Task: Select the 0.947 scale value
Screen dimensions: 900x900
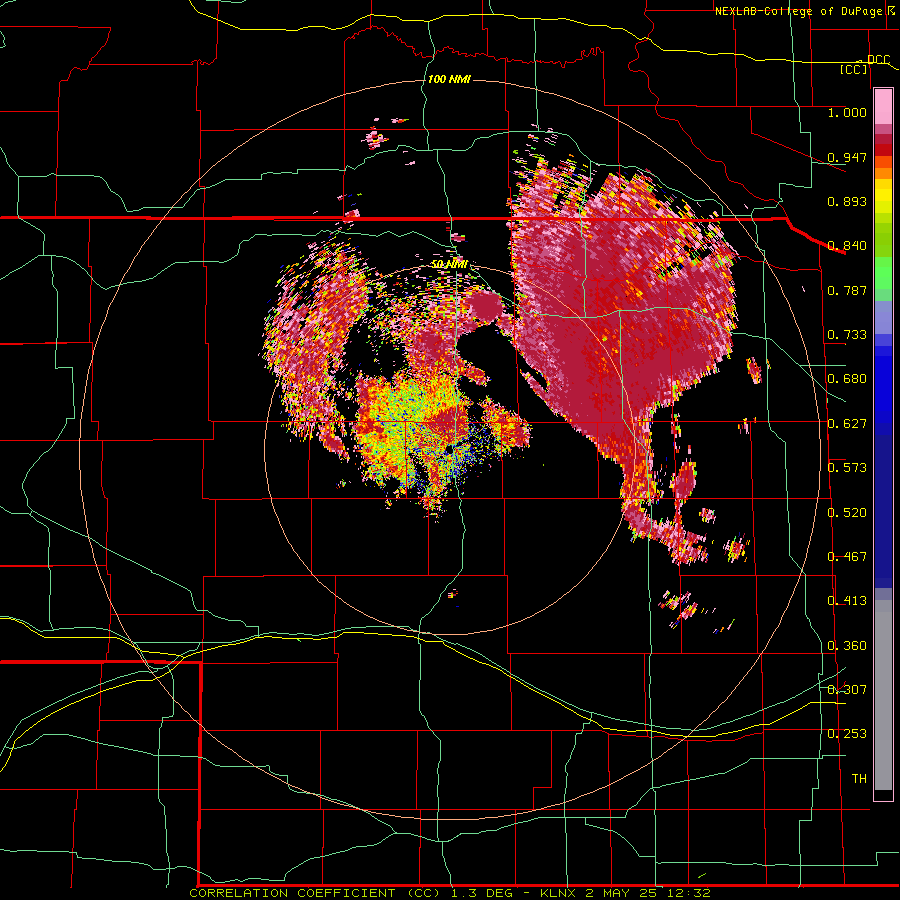Action: (x=847, y=157)
